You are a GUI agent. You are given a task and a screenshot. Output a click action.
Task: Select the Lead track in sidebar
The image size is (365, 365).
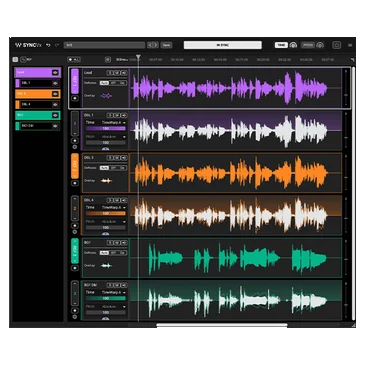(37, 72)
